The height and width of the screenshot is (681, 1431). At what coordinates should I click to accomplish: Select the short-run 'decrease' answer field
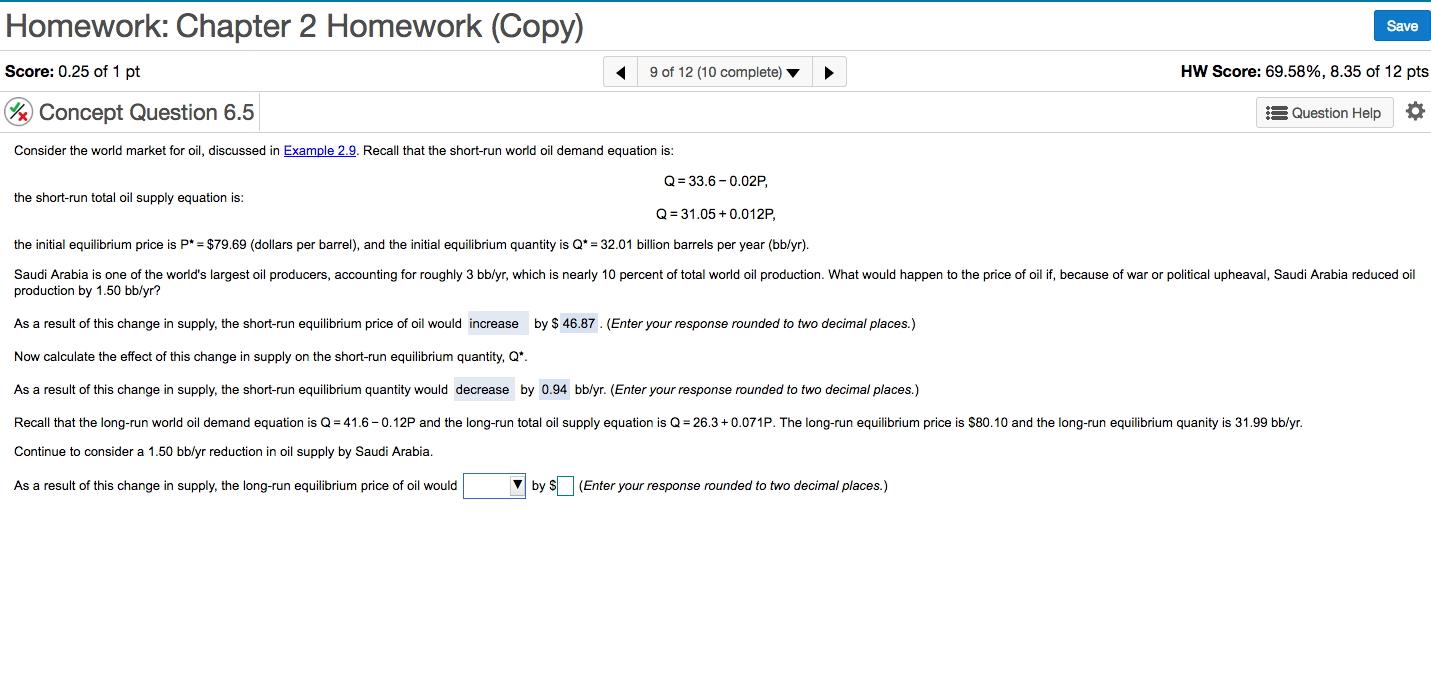pyautogui.click(x=484, y=390)
